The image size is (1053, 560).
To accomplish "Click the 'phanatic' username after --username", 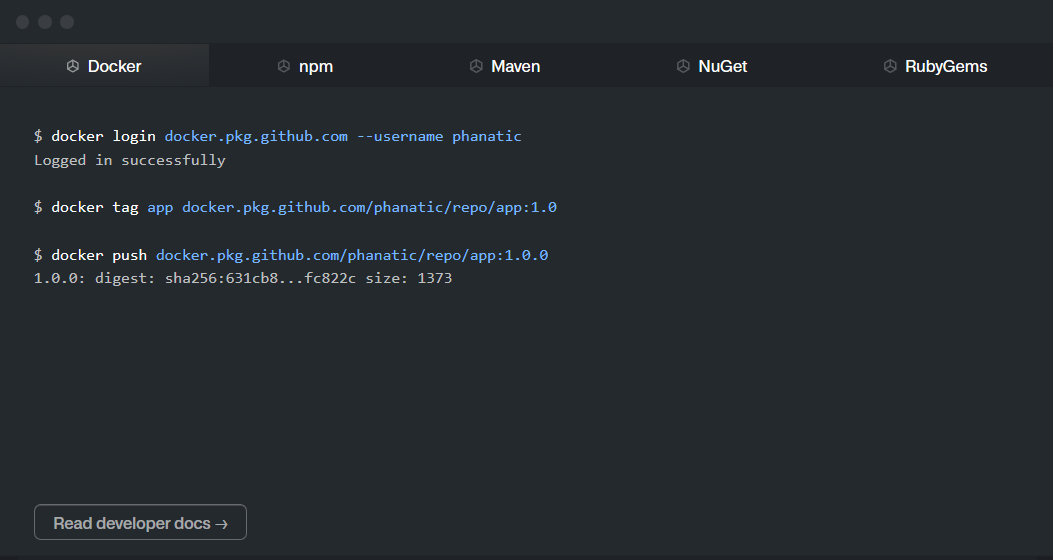I will click(487, 136).
